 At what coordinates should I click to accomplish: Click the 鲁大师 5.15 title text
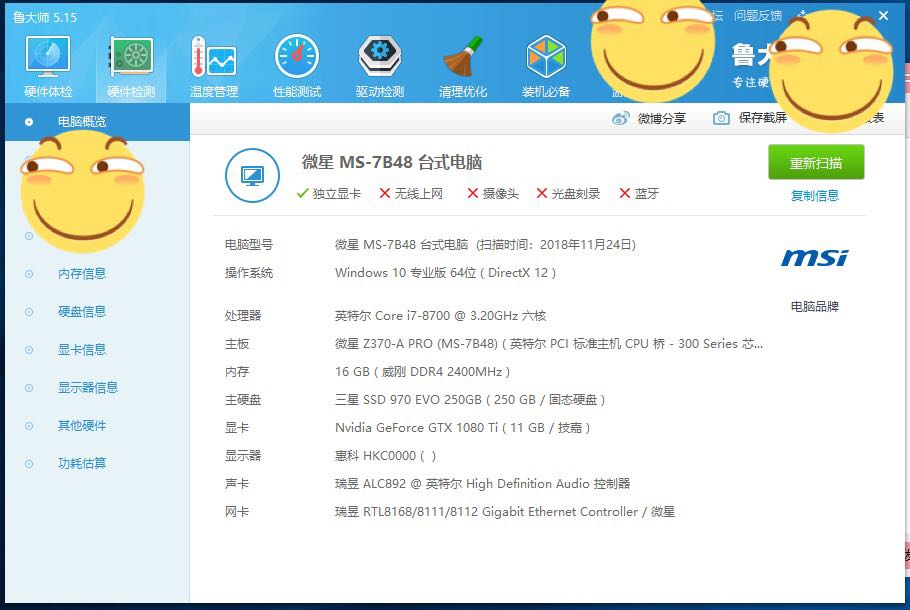[45, 17]
